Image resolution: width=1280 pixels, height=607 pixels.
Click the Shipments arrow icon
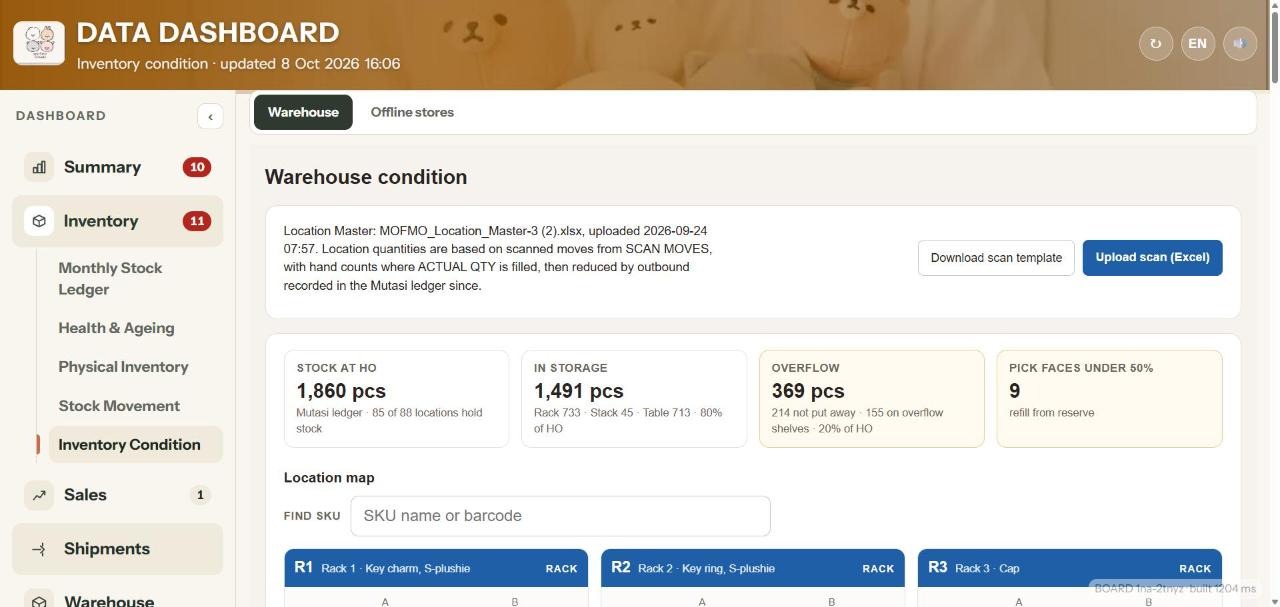coord(39,549)
